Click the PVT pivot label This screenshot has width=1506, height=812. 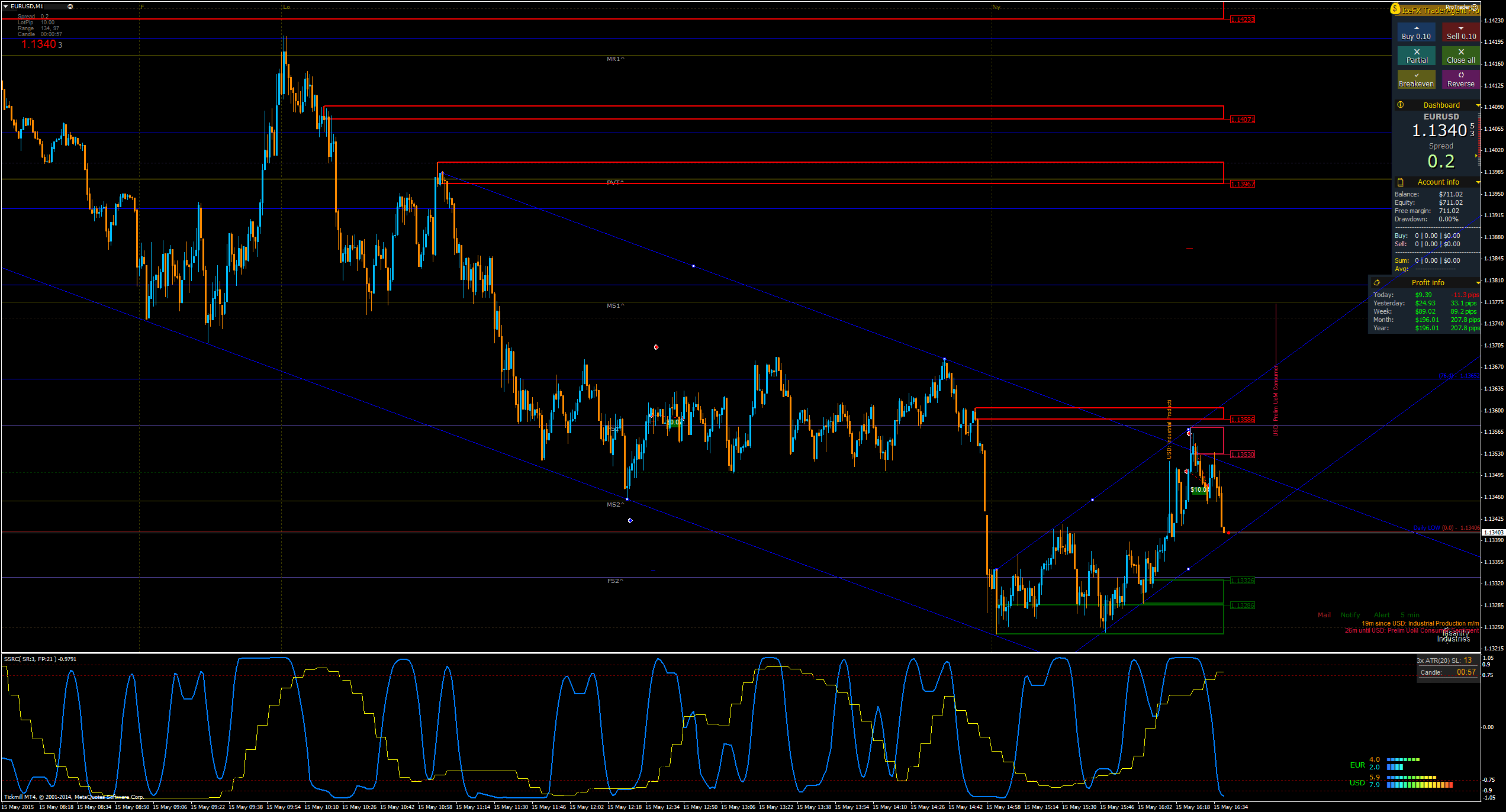(x=615, y=182)
